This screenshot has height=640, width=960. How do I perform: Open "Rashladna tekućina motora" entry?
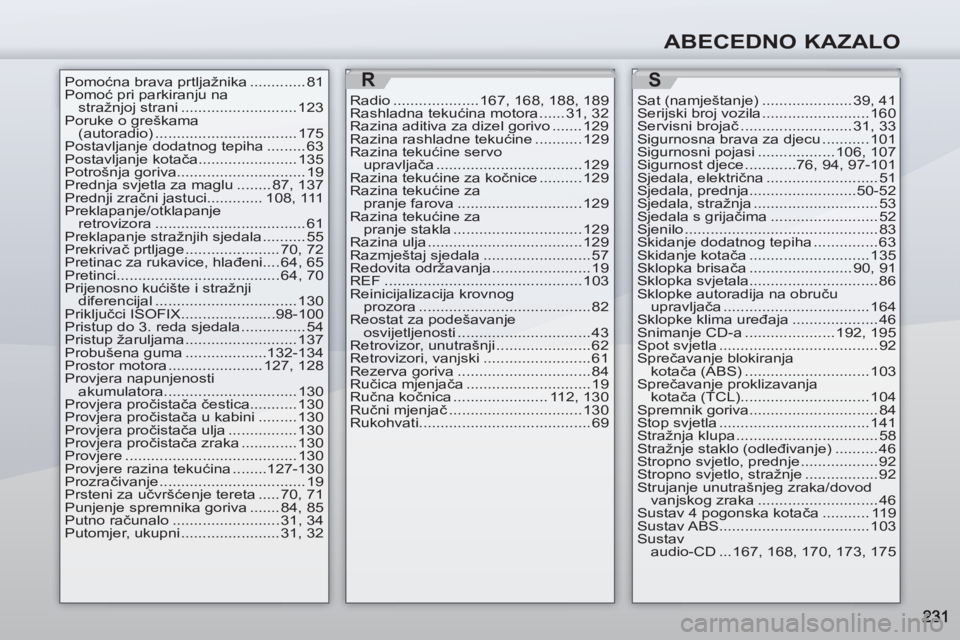coord(479,113)
